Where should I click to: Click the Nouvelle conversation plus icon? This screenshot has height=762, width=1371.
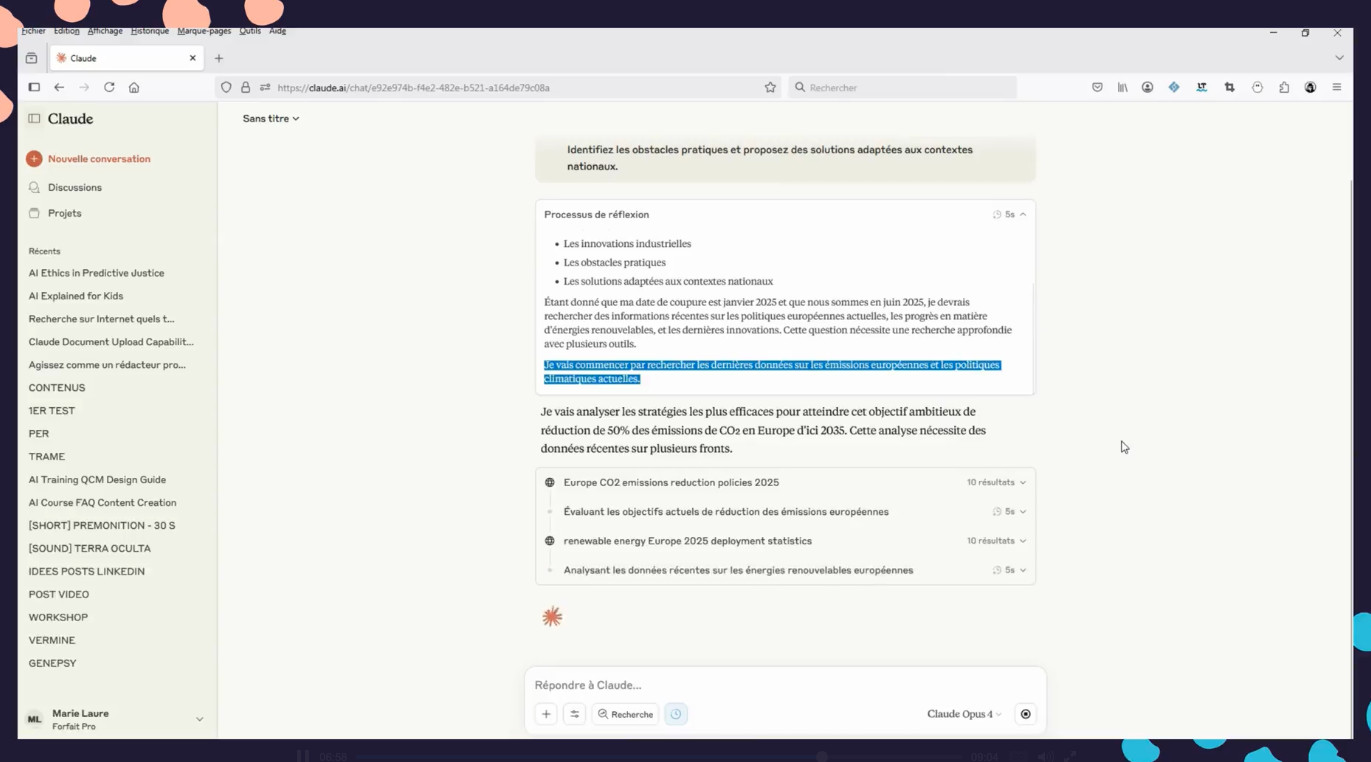click(x=34, y=159)
